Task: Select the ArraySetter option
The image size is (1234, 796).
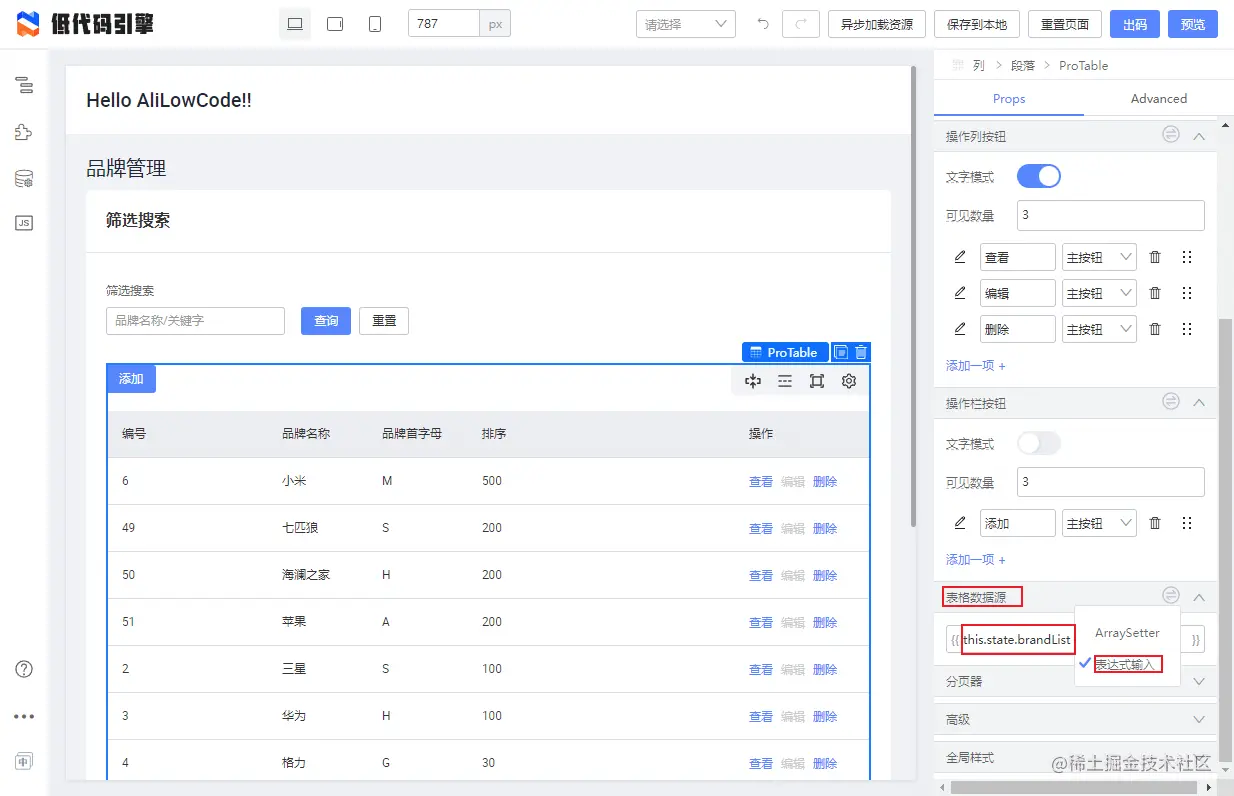Action: pyautogui.click(x=1128, y=633)
